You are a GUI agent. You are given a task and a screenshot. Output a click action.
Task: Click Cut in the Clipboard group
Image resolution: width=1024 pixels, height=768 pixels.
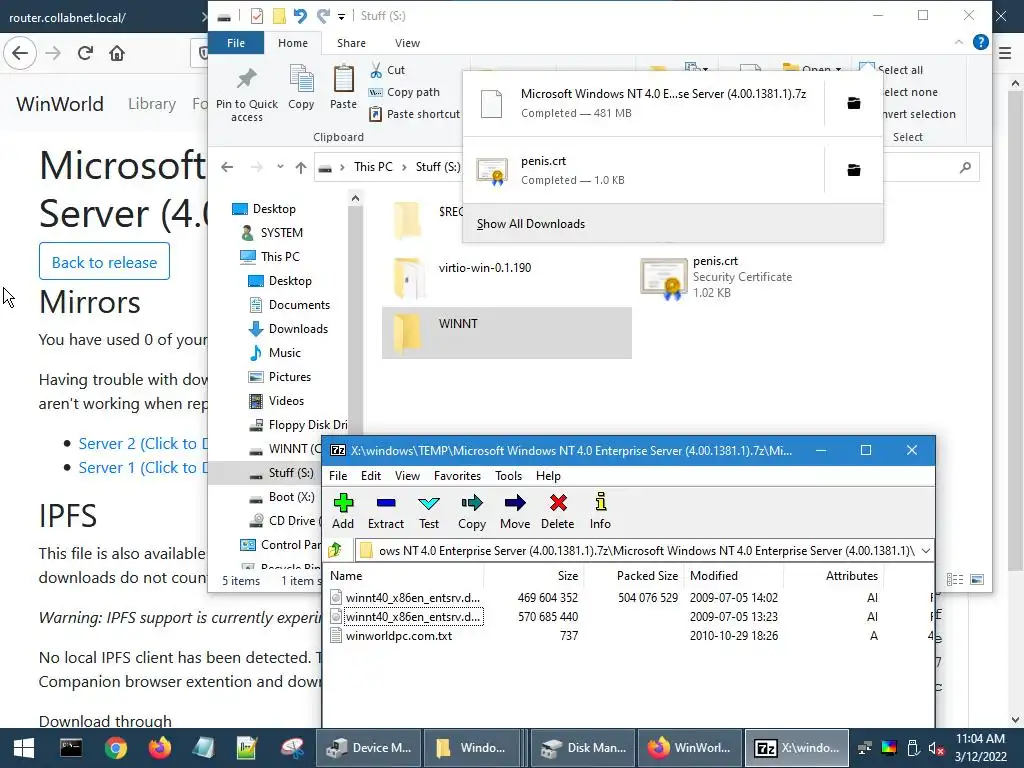(x=387, y=70)
